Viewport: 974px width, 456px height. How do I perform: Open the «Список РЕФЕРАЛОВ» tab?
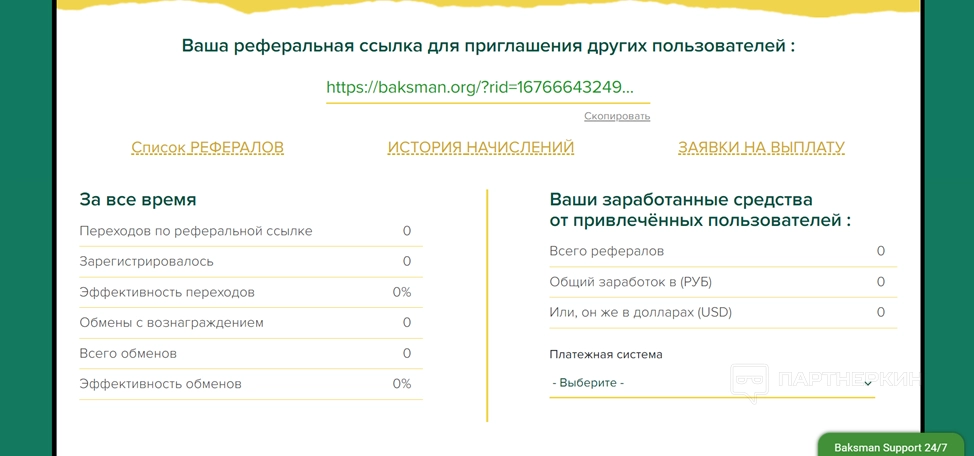pos(207,148)
